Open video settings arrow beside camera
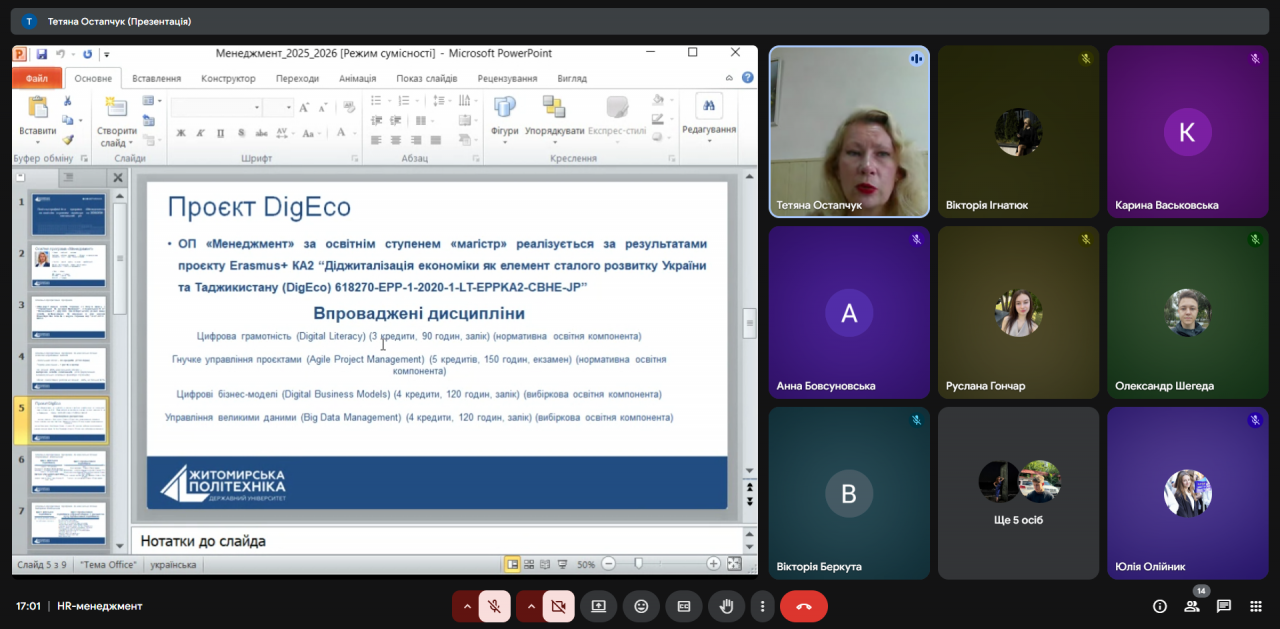The image size is (1280, 629). [x=530, y=606]
